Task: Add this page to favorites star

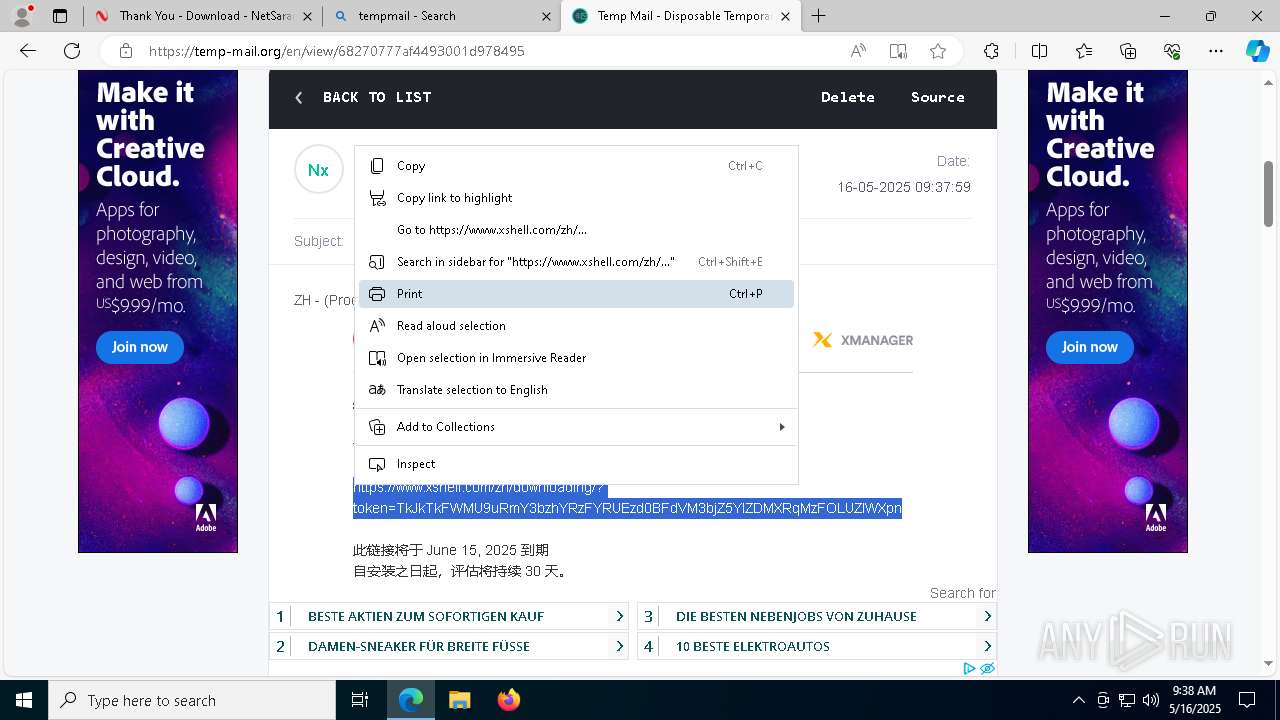Action: coord(938,51)
